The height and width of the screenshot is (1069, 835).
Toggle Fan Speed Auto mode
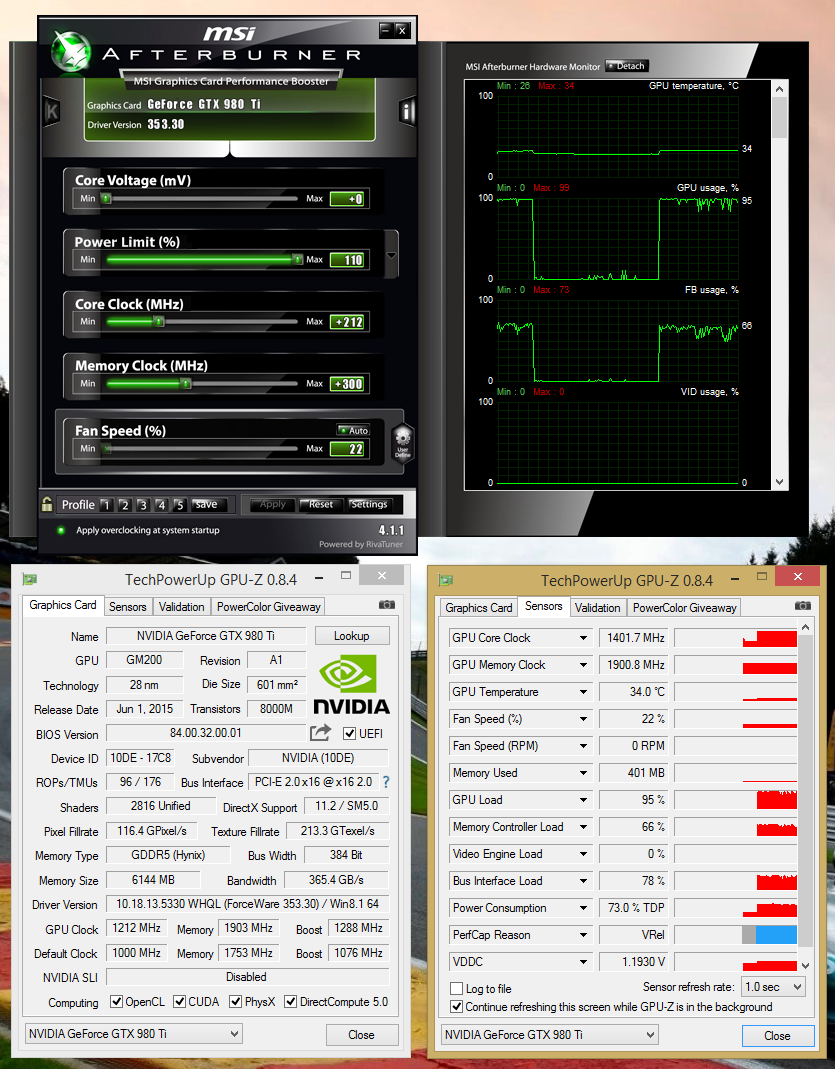click(x=353, y=430)
